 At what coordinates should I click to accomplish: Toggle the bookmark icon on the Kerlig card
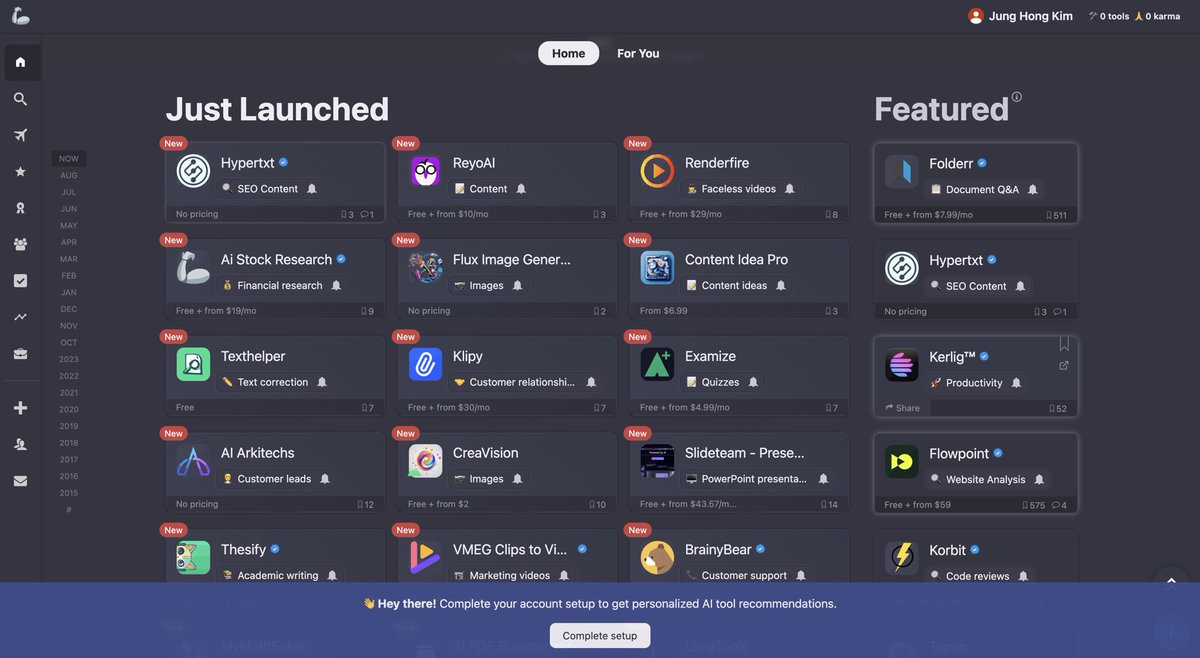(1064, 344)
